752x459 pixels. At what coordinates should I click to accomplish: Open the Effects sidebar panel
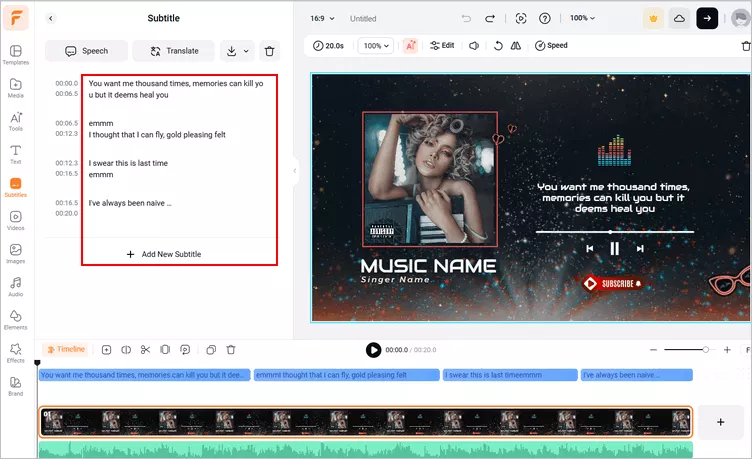coord(15,353)
